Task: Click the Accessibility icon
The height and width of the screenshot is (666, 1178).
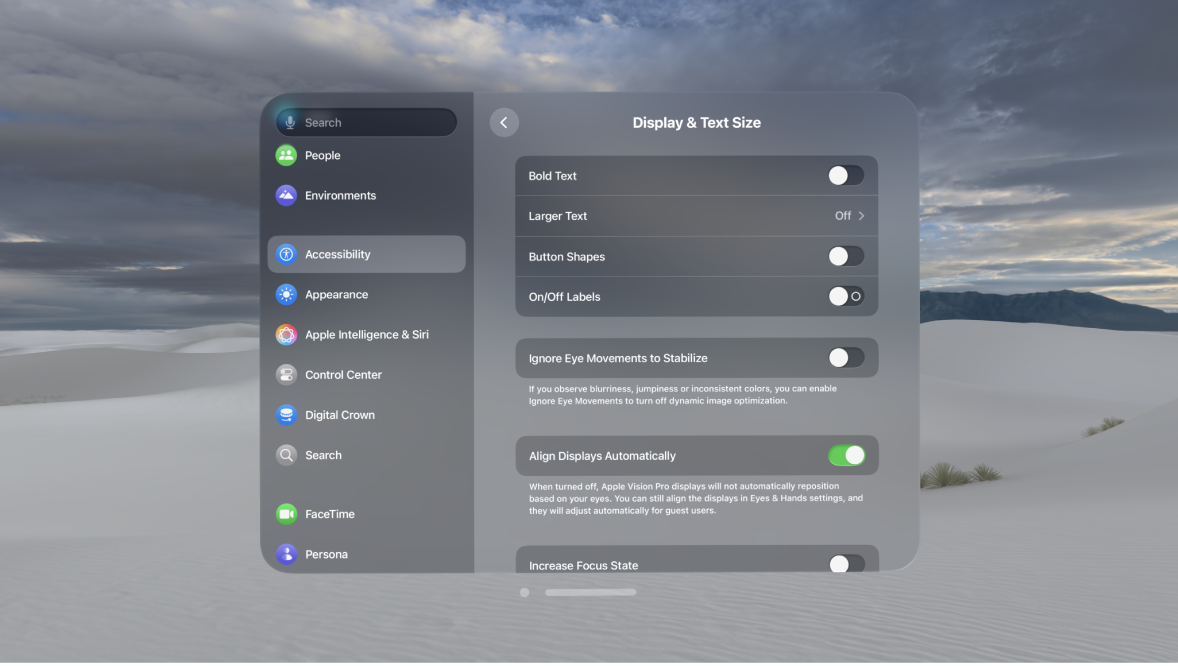Action: pos(286,254)
